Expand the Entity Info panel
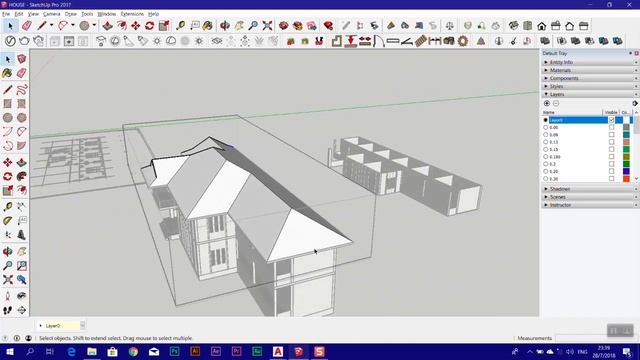640x360 pixels. 590,62
